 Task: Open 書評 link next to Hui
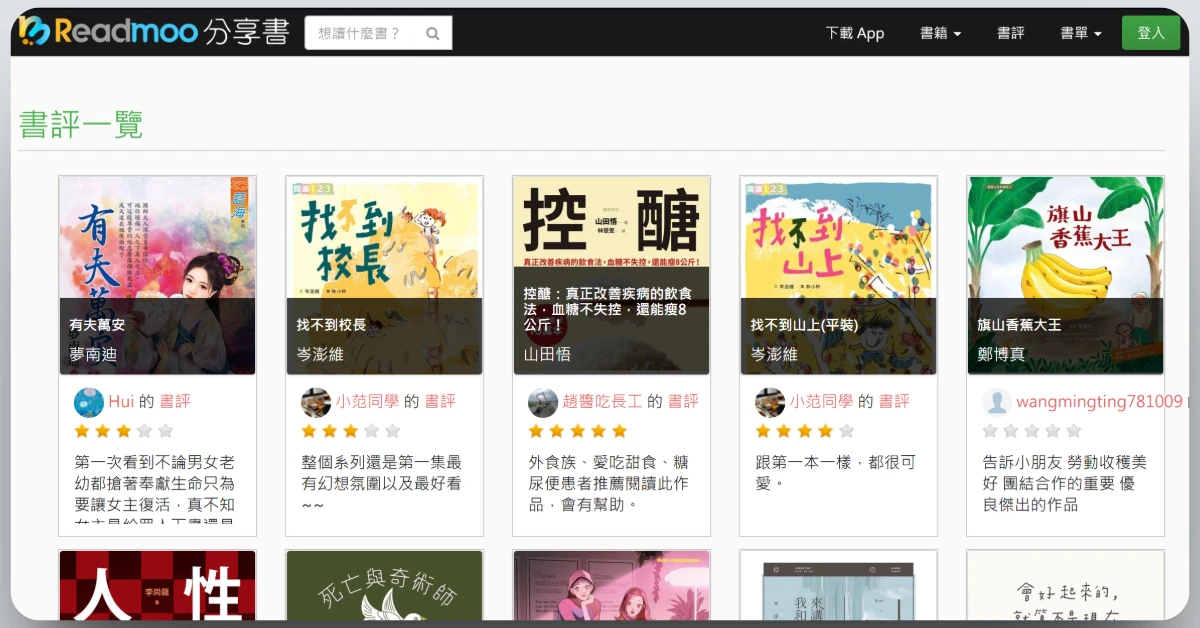pos(174,402)
